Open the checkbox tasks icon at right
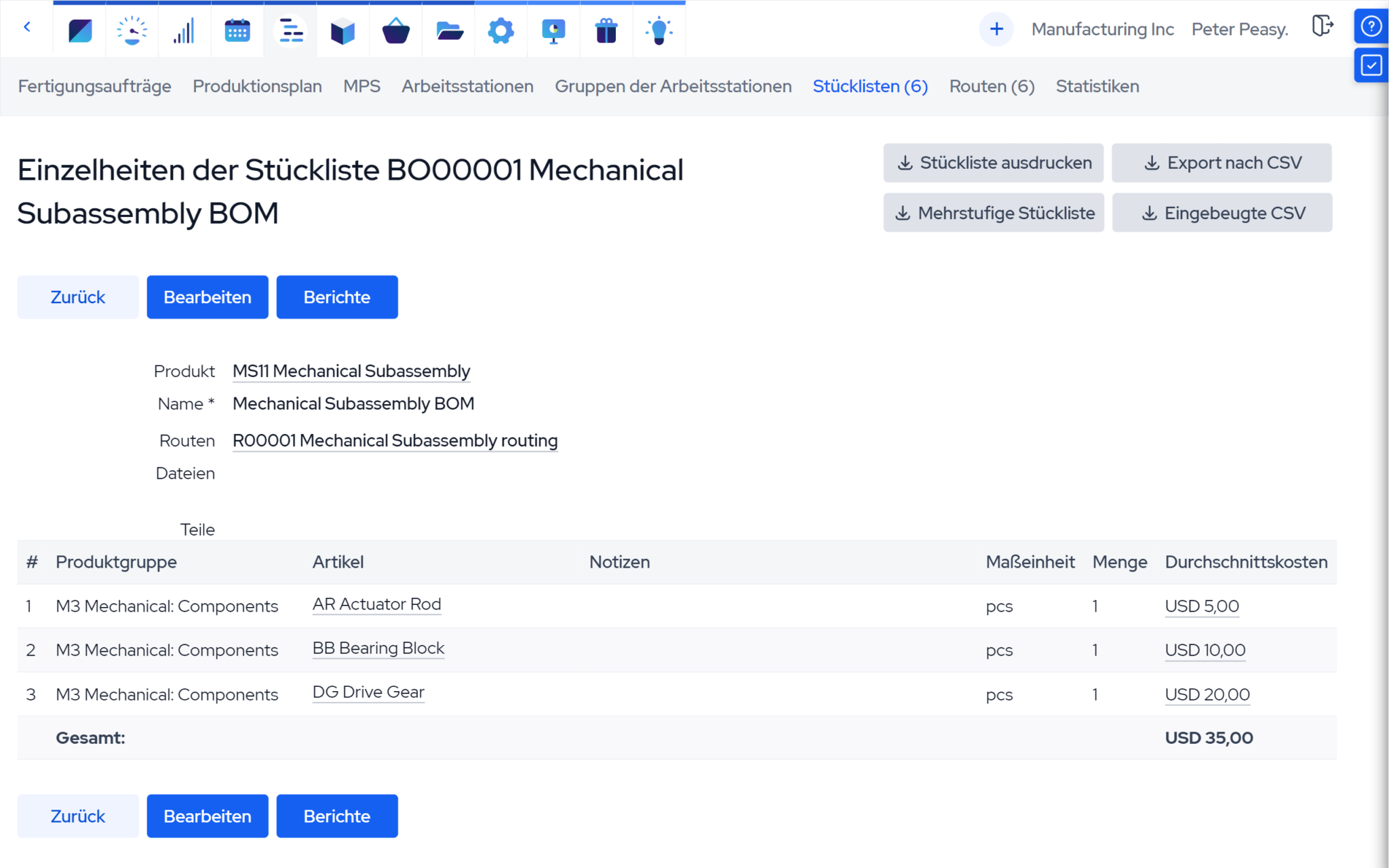1389x868 pixels. (1371, 65)
